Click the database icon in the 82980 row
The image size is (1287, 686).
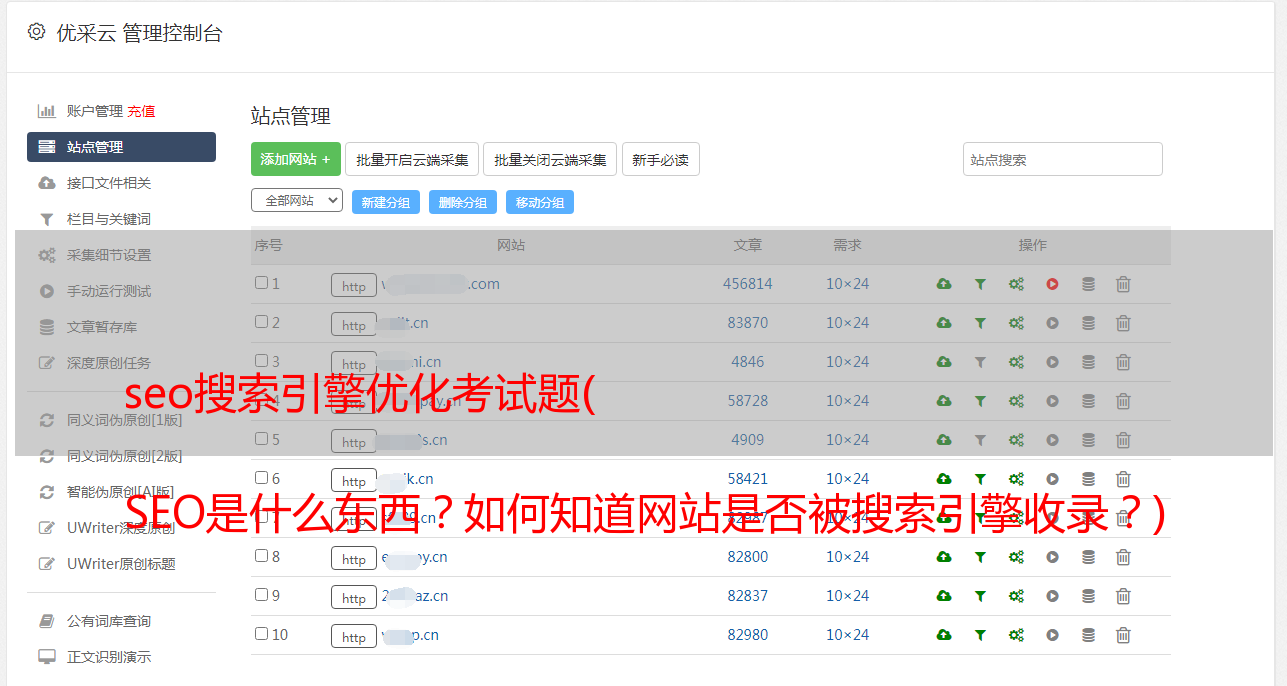1088,635
